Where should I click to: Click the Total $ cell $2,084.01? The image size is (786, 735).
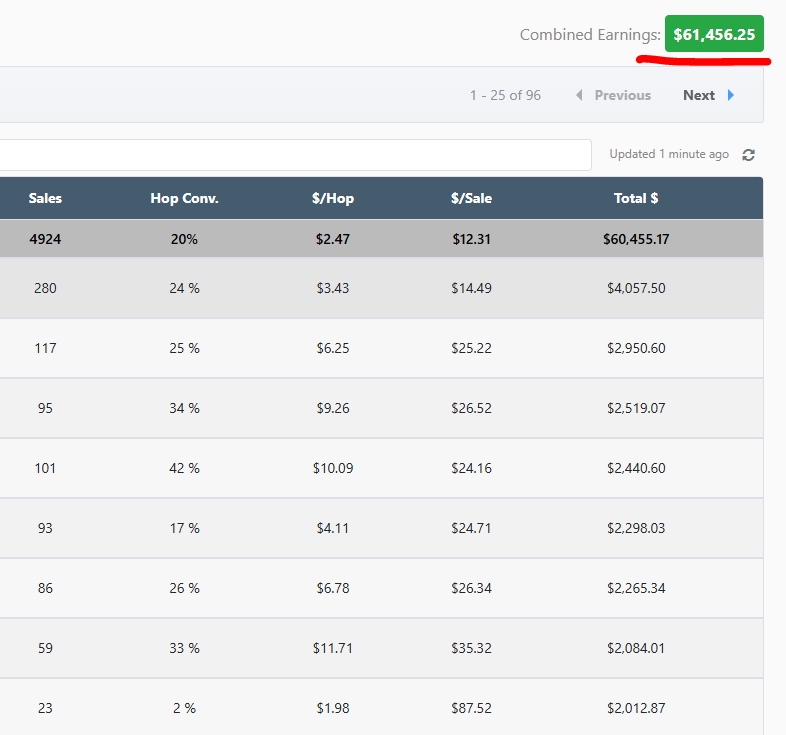pos(636,648)
